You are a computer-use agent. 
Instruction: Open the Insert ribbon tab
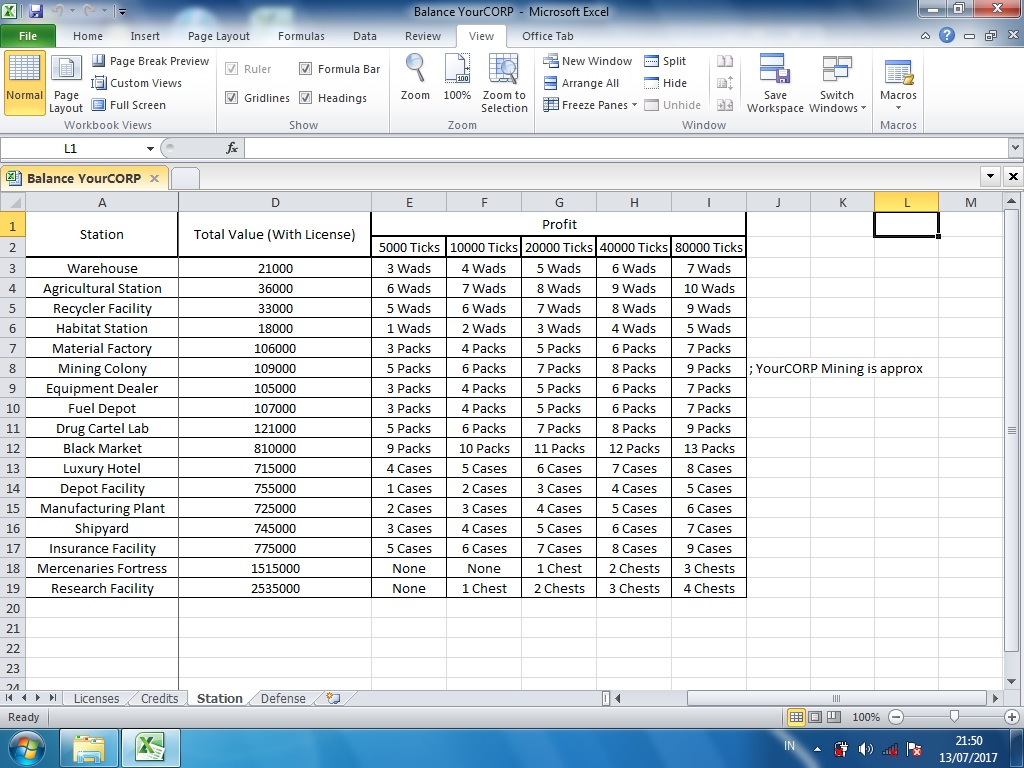click(x=145, y=36)
